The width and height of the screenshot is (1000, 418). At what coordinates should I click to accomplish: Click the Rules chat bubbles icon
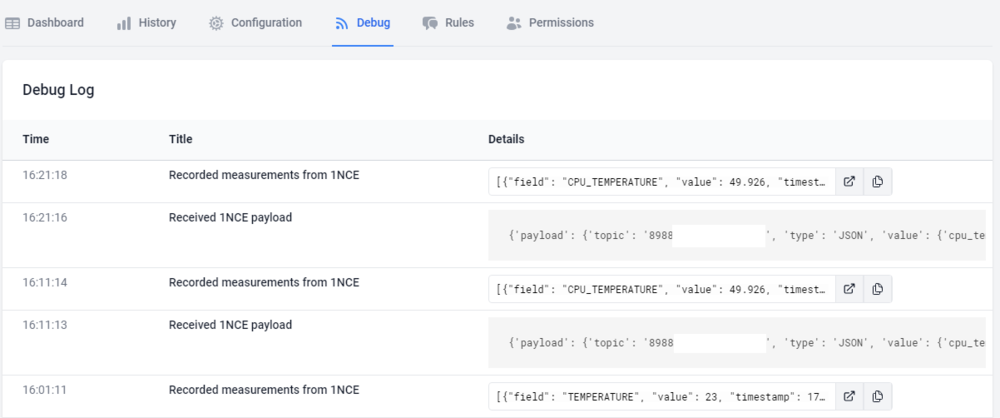[430, 23]
